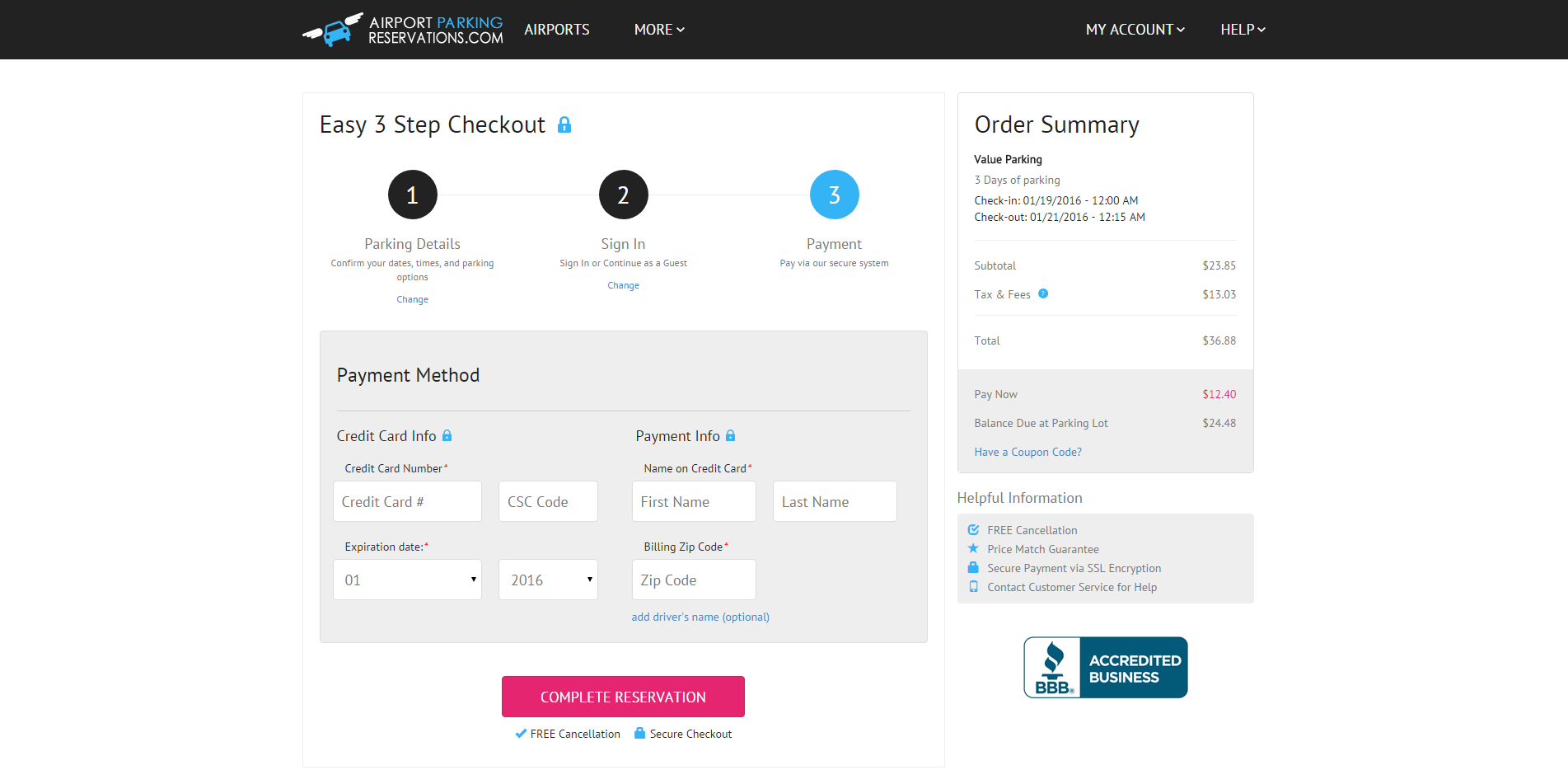Screen dimensions: 1568x784
Task: Click the add driver's name link
Action: point(700,617)
